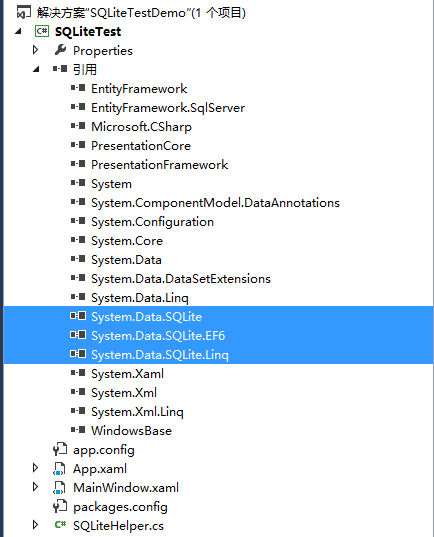Image resolution: width=434 pixels, height=537 pixels.
Task: Select the System reference
Action: [111, 184]
